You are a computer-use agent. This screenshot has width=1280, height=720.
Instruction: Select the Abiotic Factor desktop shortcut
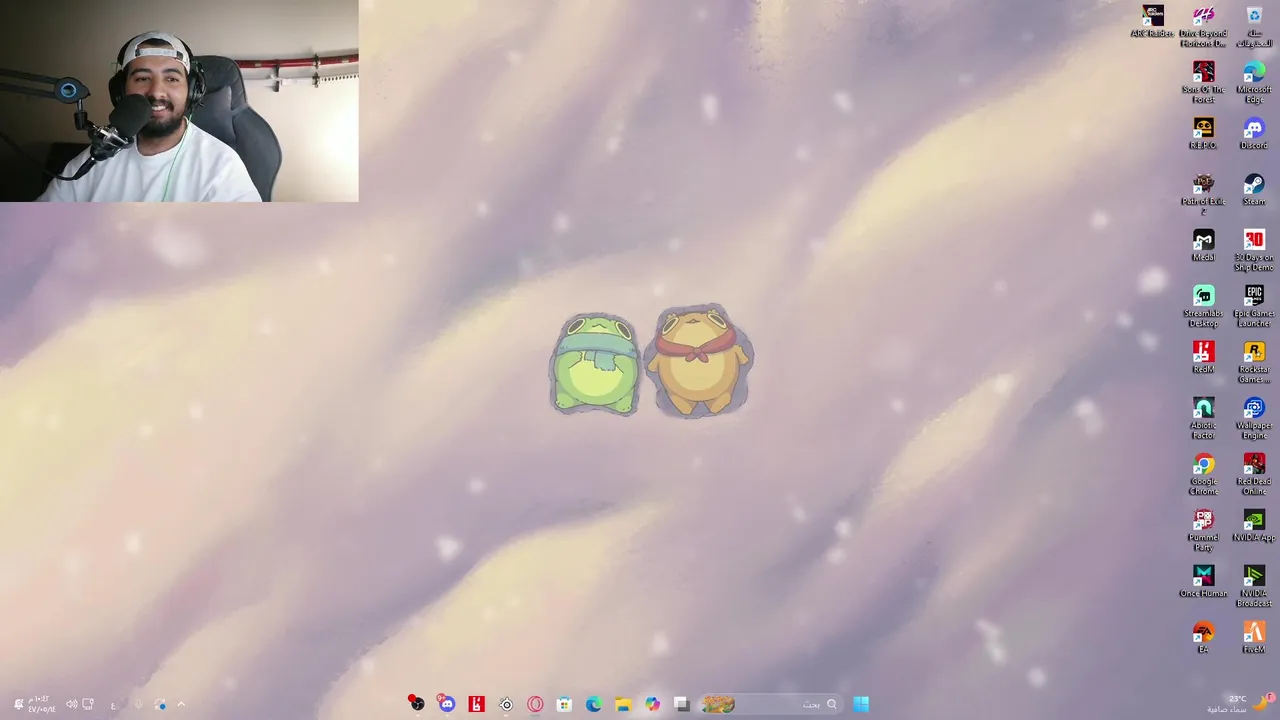click(1203, 418)
